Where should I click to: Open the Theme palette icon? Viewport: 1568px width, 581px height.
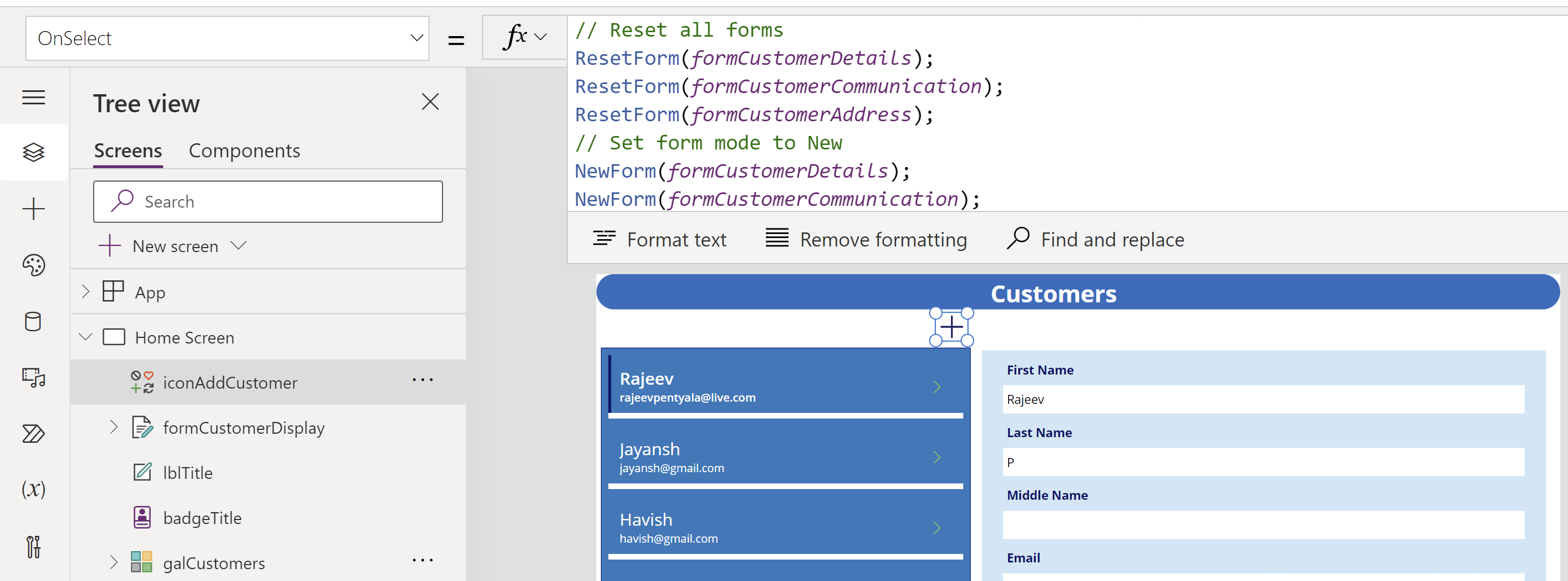(x=33, y=265)
